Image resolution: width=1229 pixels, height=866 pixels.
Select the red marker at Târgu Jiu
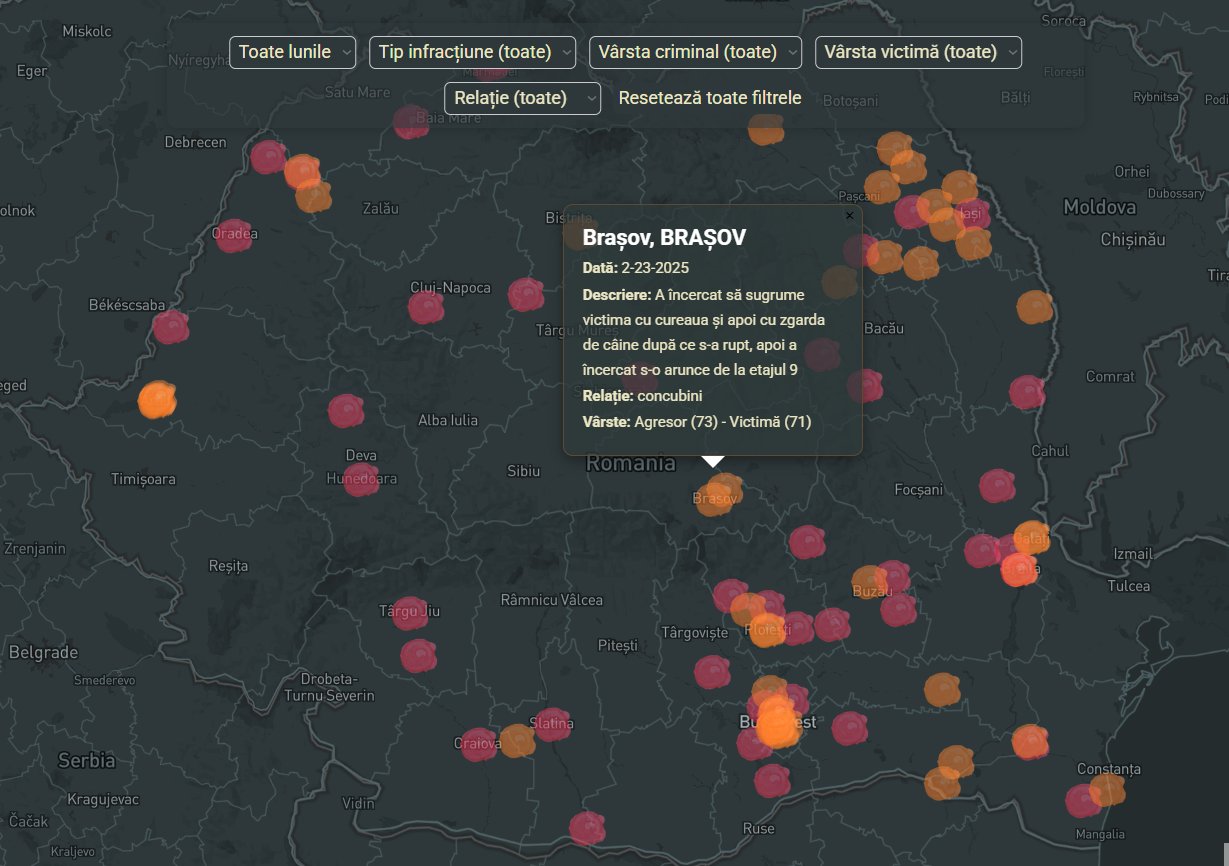click(x=410, y=613)
